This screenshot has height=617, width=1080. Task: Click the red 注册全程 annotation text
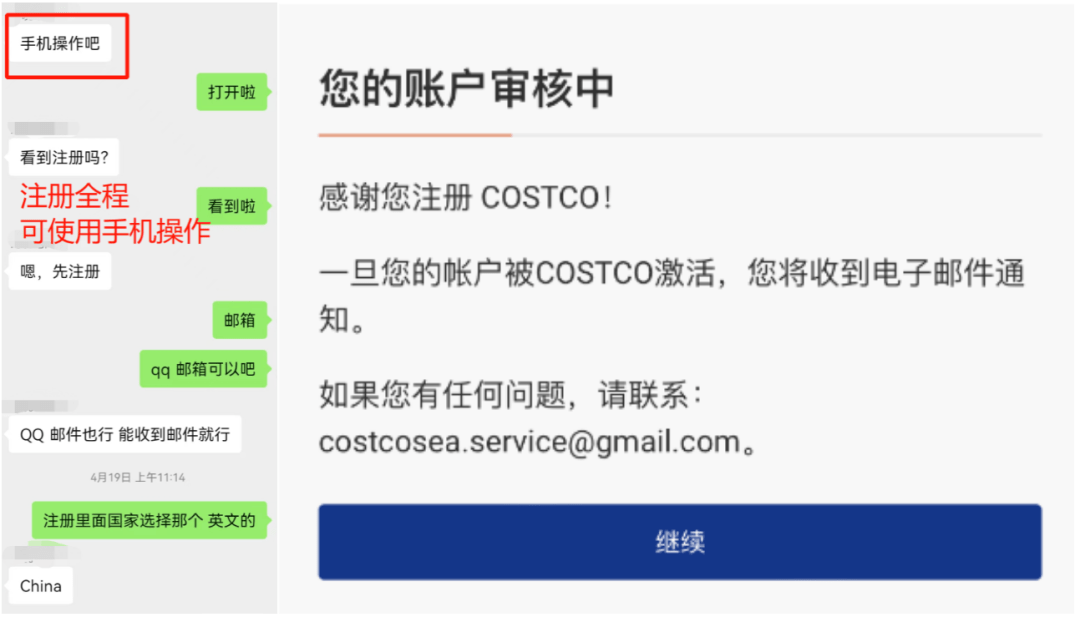coord(74,196)
